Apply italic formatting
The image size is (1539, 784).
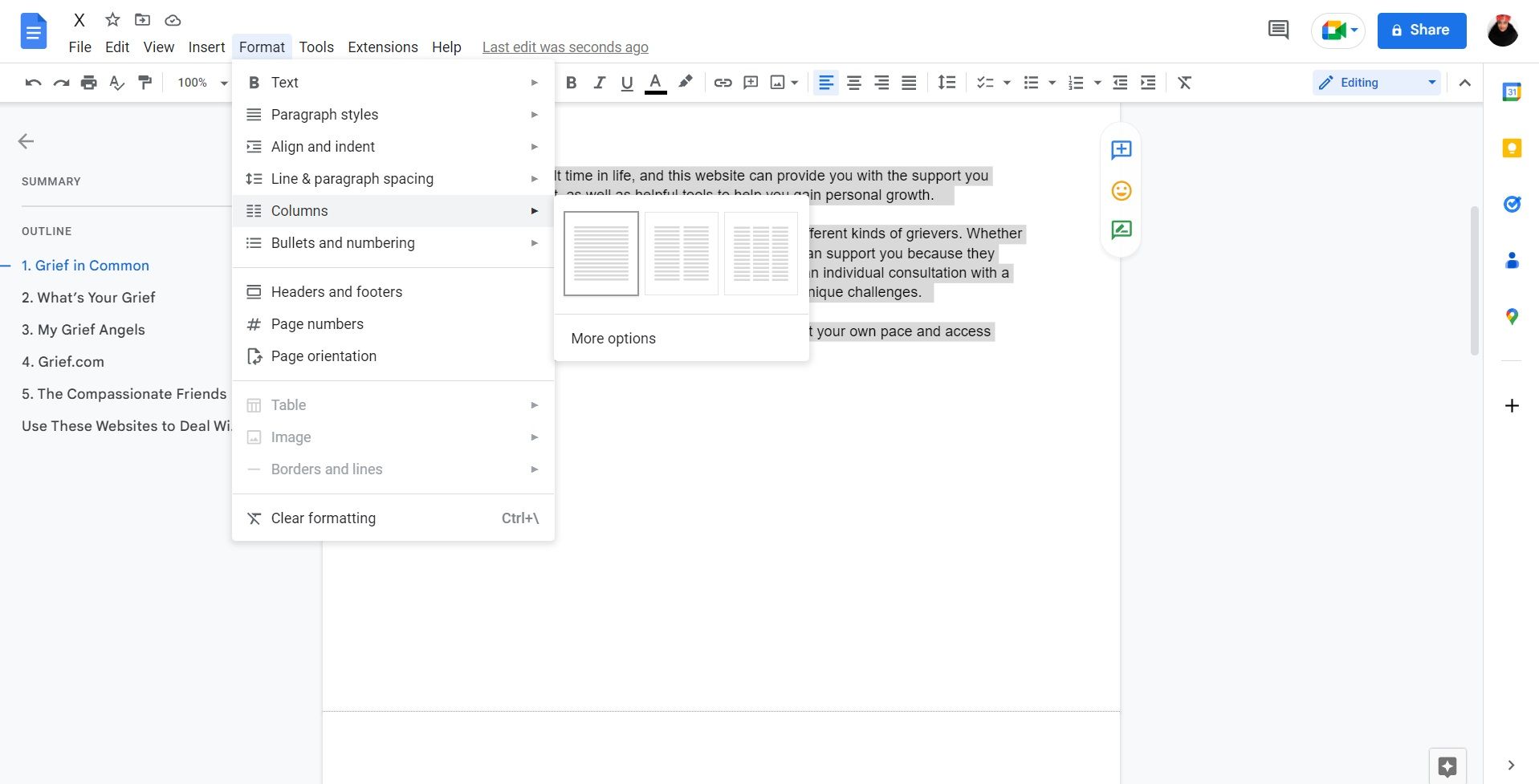tap(599, 82)
